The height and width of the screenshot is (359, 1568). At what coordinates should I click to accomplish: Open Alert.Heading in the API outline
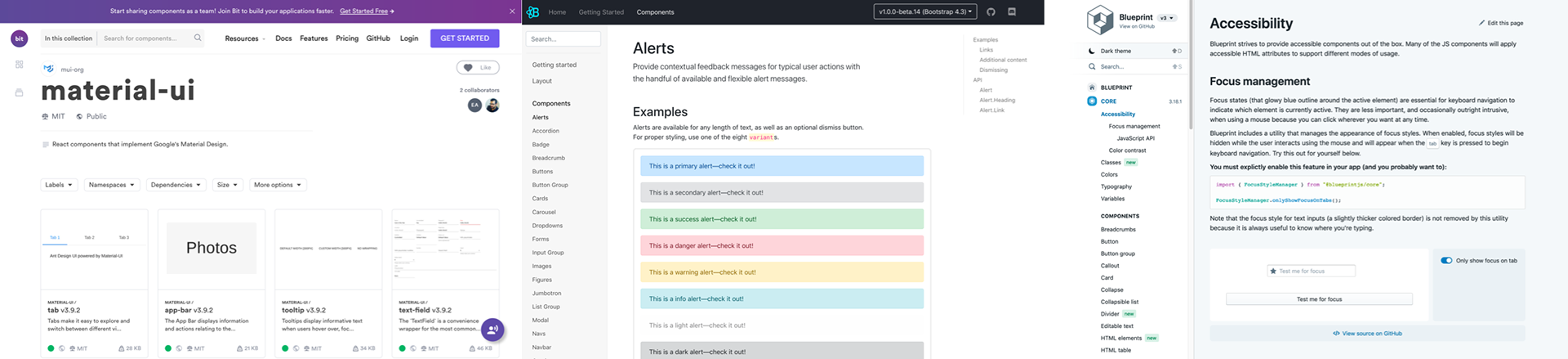(997, 100)
